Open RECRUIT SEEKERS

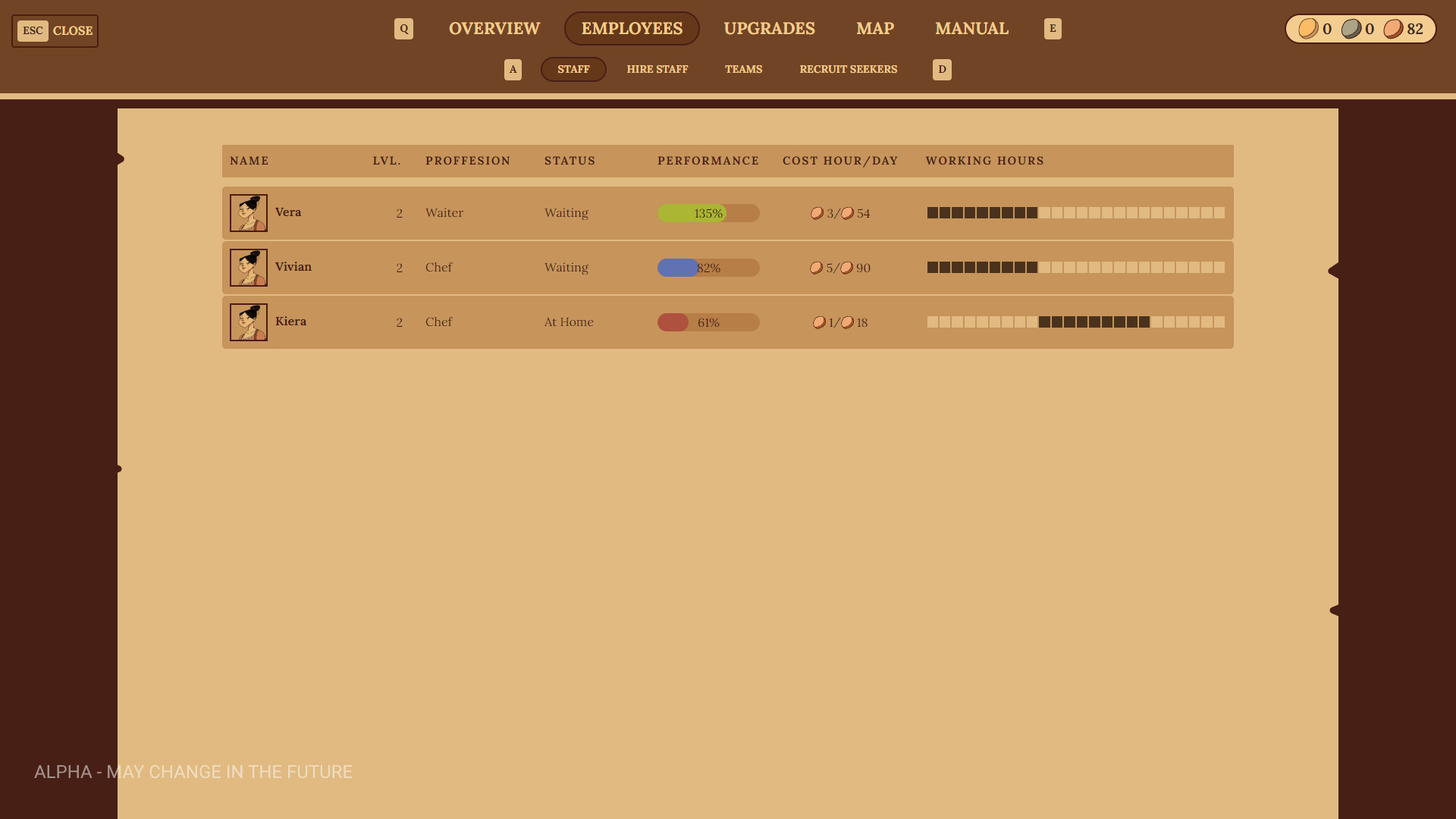(848, 69)
